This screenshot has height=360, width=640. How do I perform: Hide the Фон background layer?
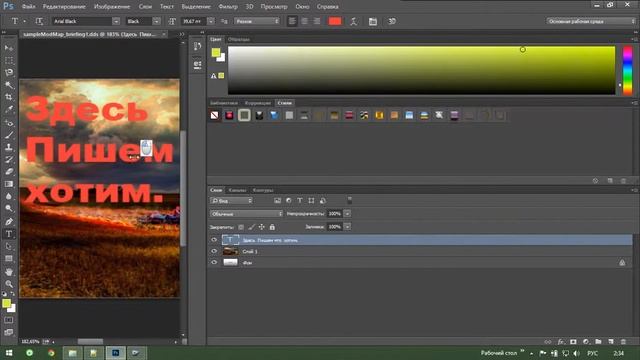click(x=214, y=262)
